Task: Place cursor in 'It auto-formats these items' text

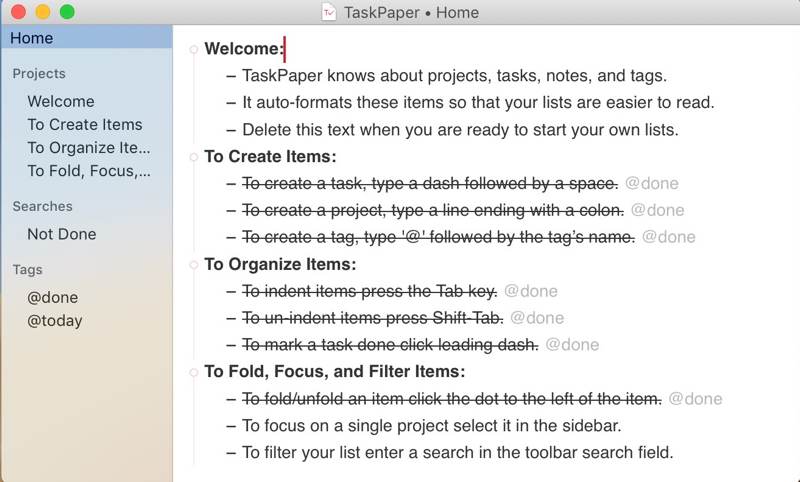Action: (x=479, y=103)
